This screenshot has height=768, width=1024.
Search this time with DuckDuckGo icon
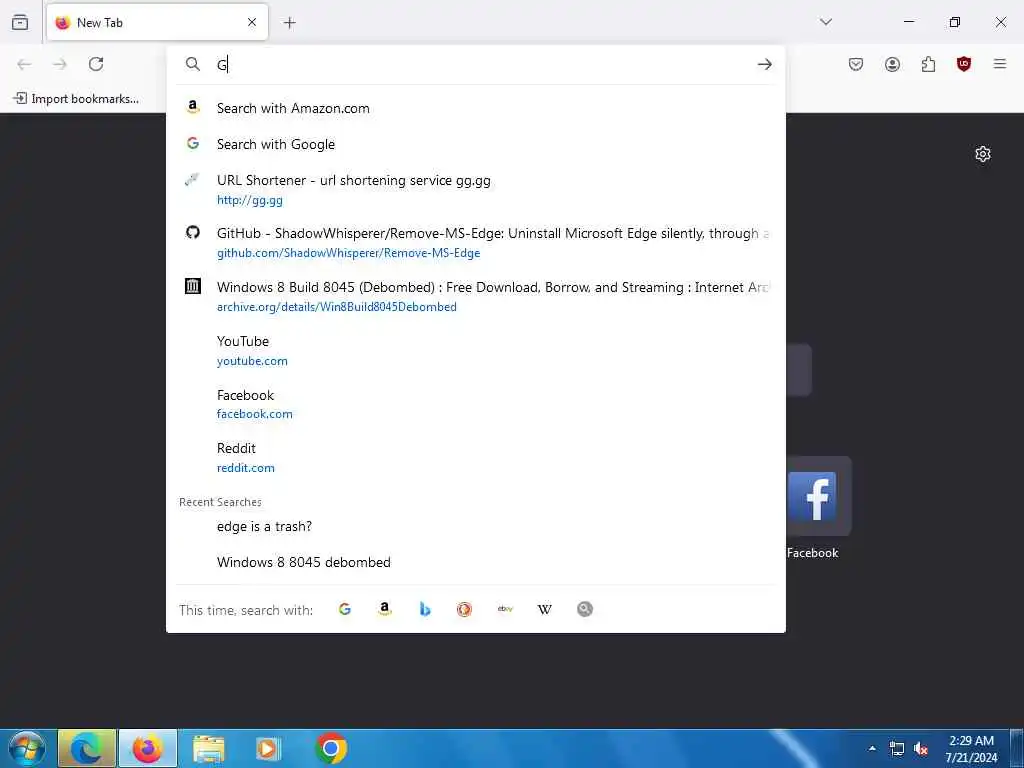click(x=464, y=609)
